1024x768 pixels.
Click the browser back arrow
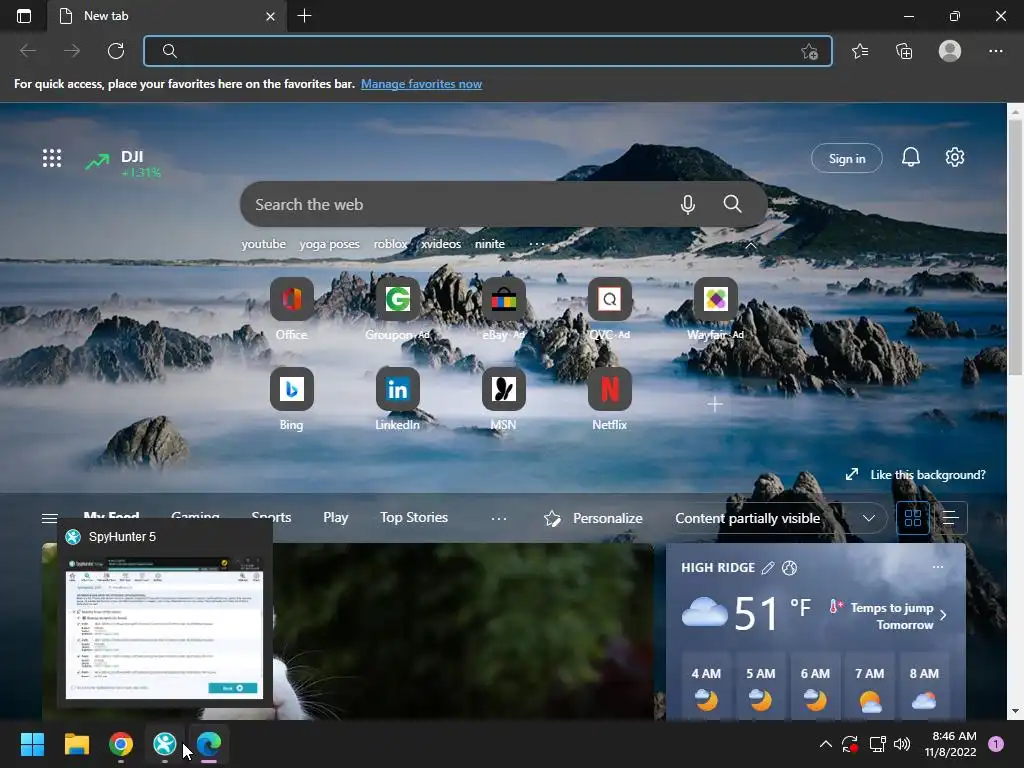[27, 51]
